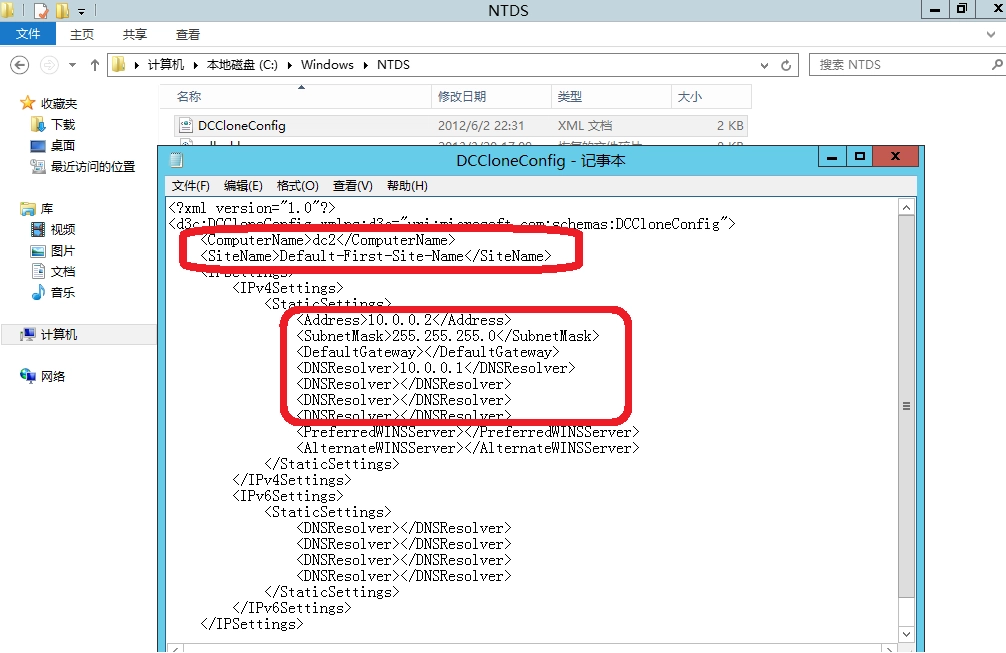The height and width of the screenshot is (653, 1006).
Task: Open the recent locations dropdown arrow
Action: [73, 65]
